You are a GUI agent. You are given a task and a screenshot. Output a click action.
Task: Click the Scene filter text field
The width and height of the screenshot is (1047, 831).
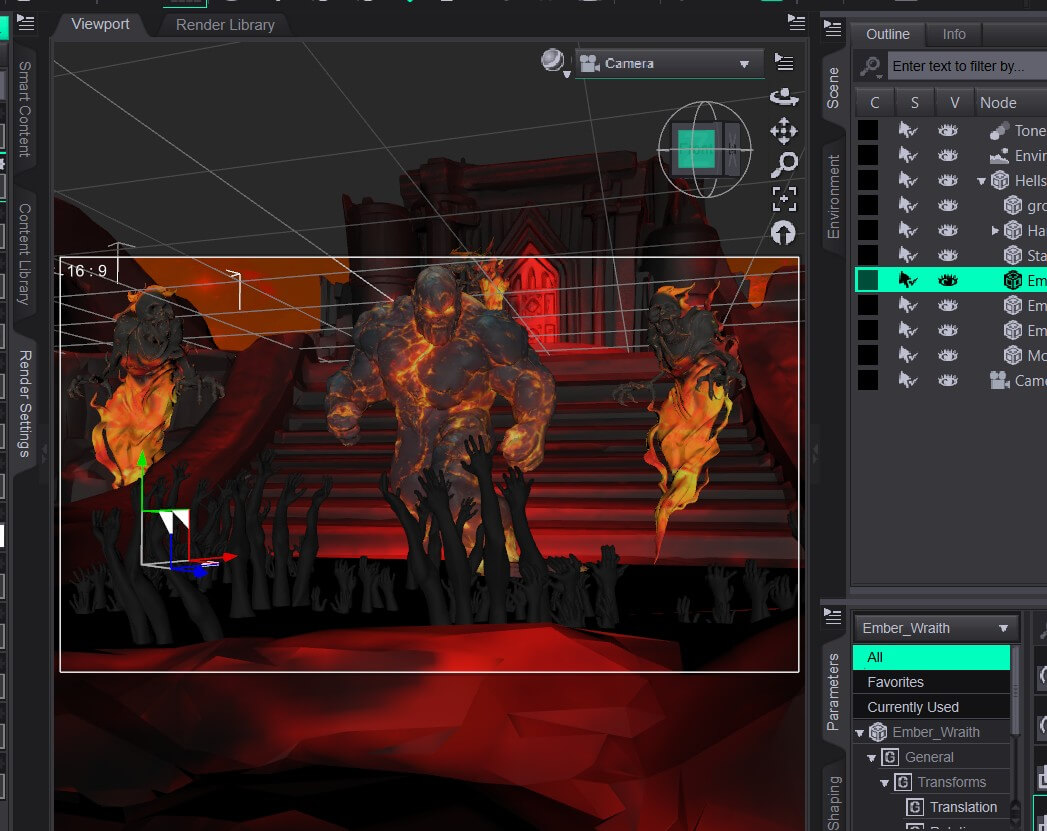coord(967,66)
